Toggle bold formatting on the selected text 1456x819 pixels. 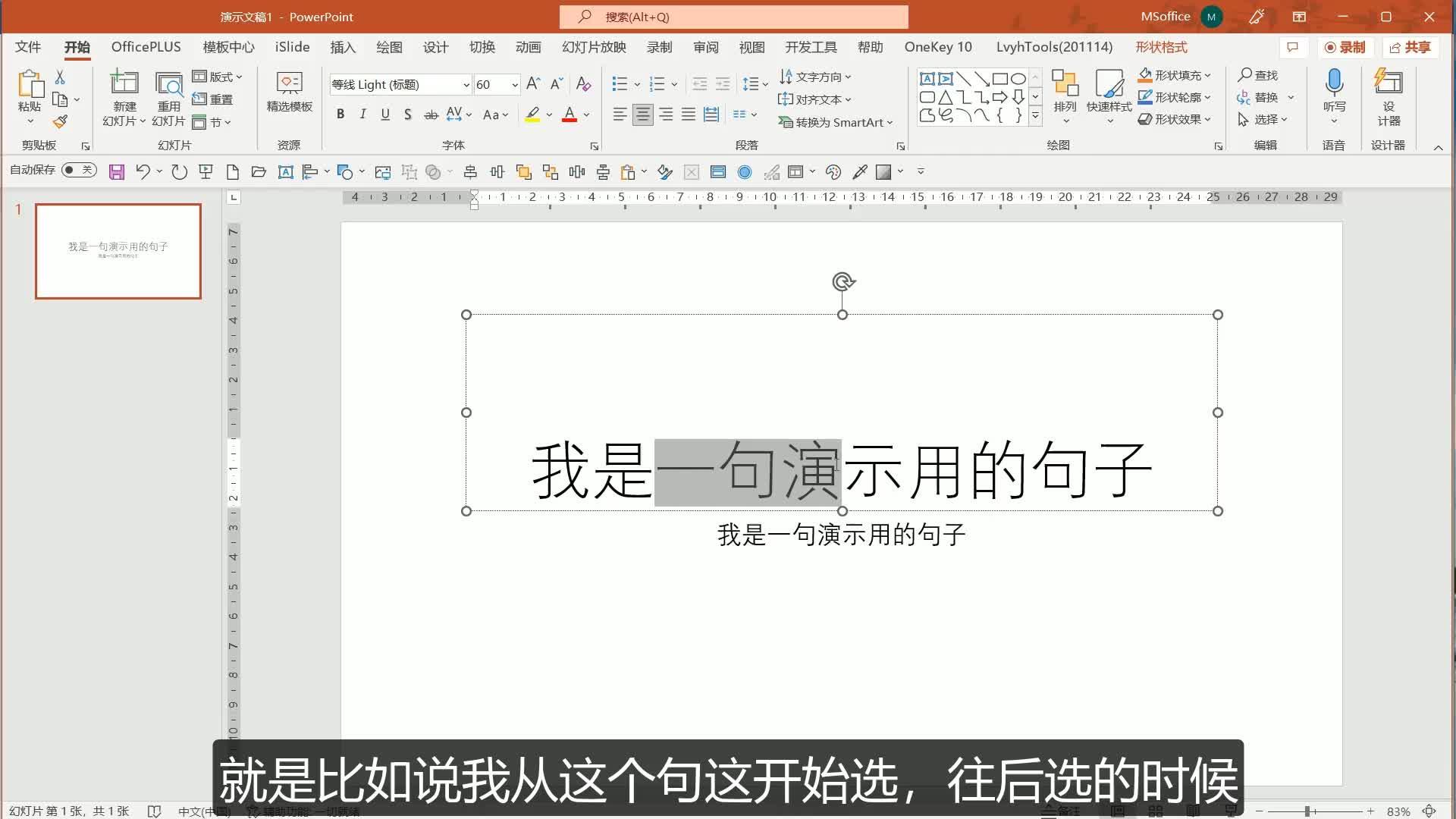pos(340,114)
